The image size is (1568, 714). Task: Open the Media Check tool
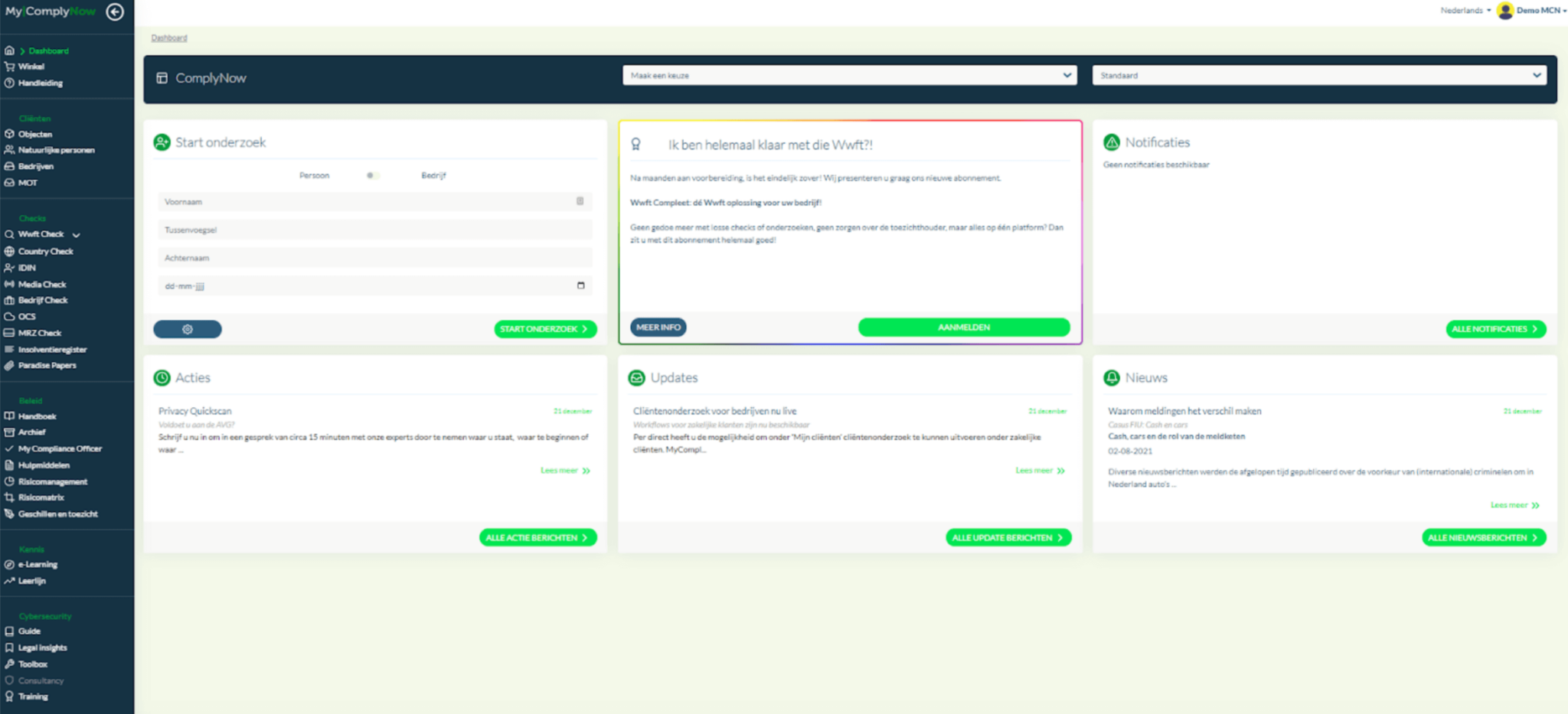click(x=41, y=284)
